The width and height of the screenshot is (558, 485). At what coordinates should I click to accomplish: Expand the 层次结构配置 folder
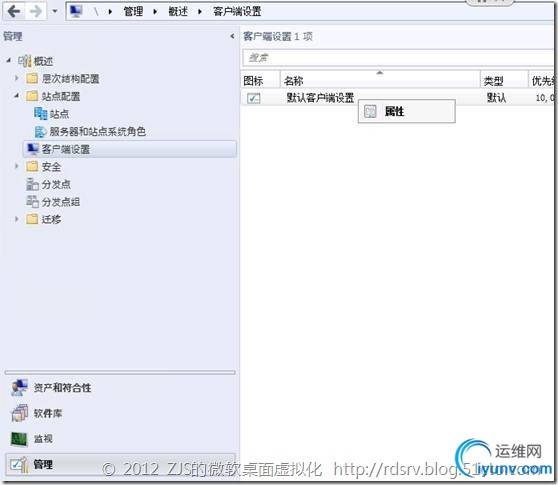[16, 78]
